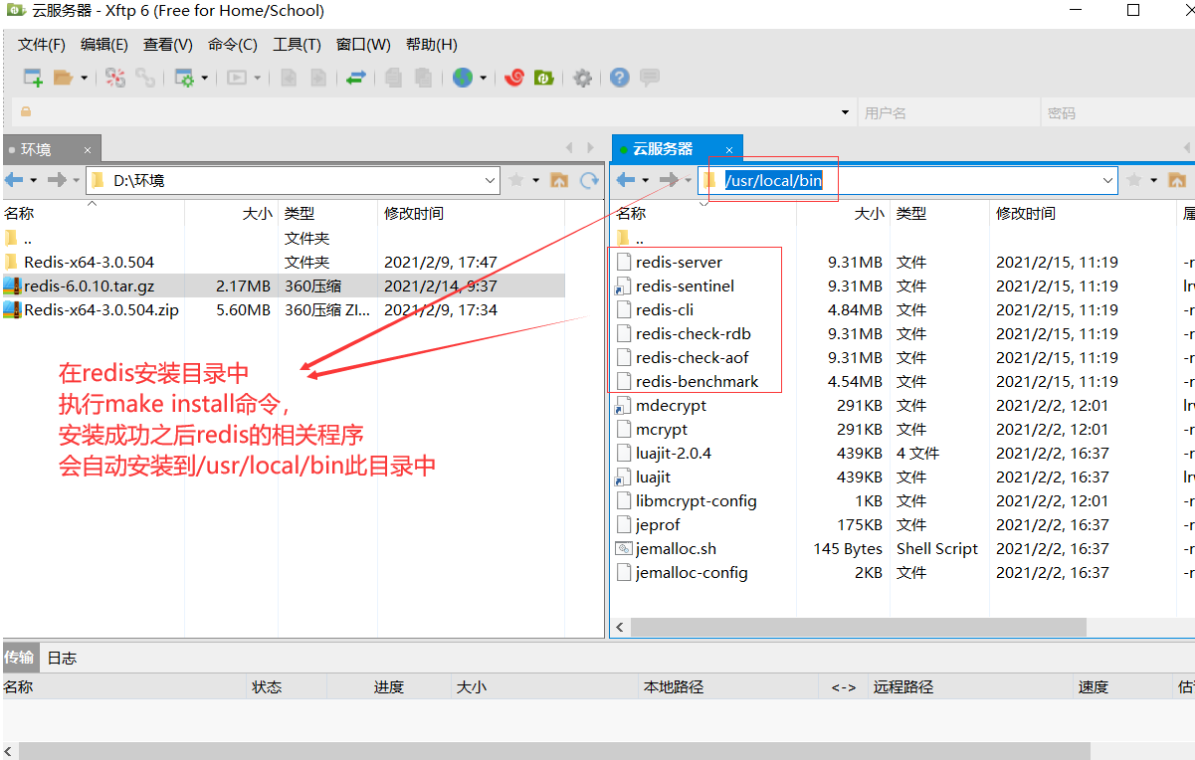Go back in the remote /usr/local/bin pane

click(x=626, y=180)
